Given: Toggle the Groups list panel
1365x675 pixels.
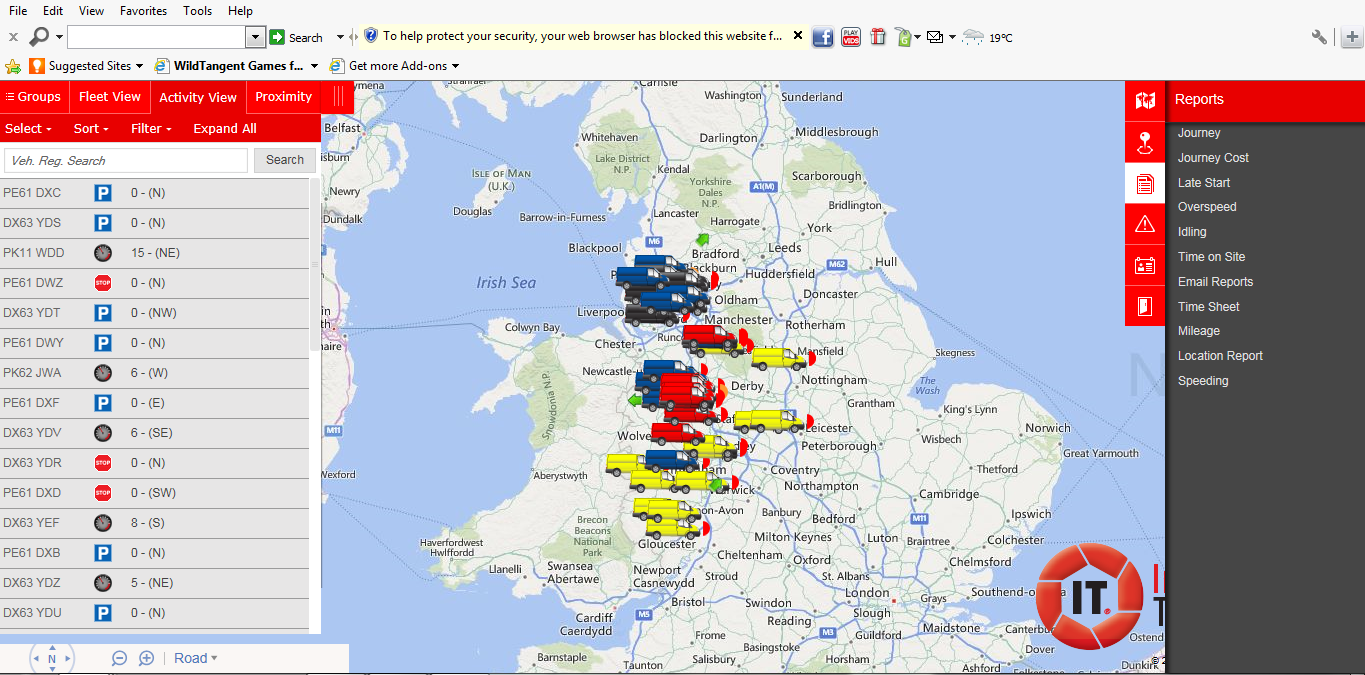Looking at the screenshot, I should click(x=33, y=97).
